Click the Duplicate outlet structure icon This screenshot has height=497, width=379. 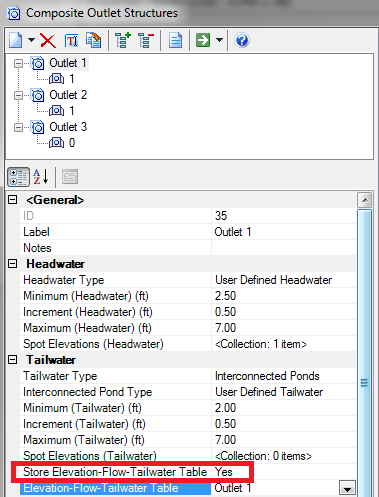tap(94, 40)
